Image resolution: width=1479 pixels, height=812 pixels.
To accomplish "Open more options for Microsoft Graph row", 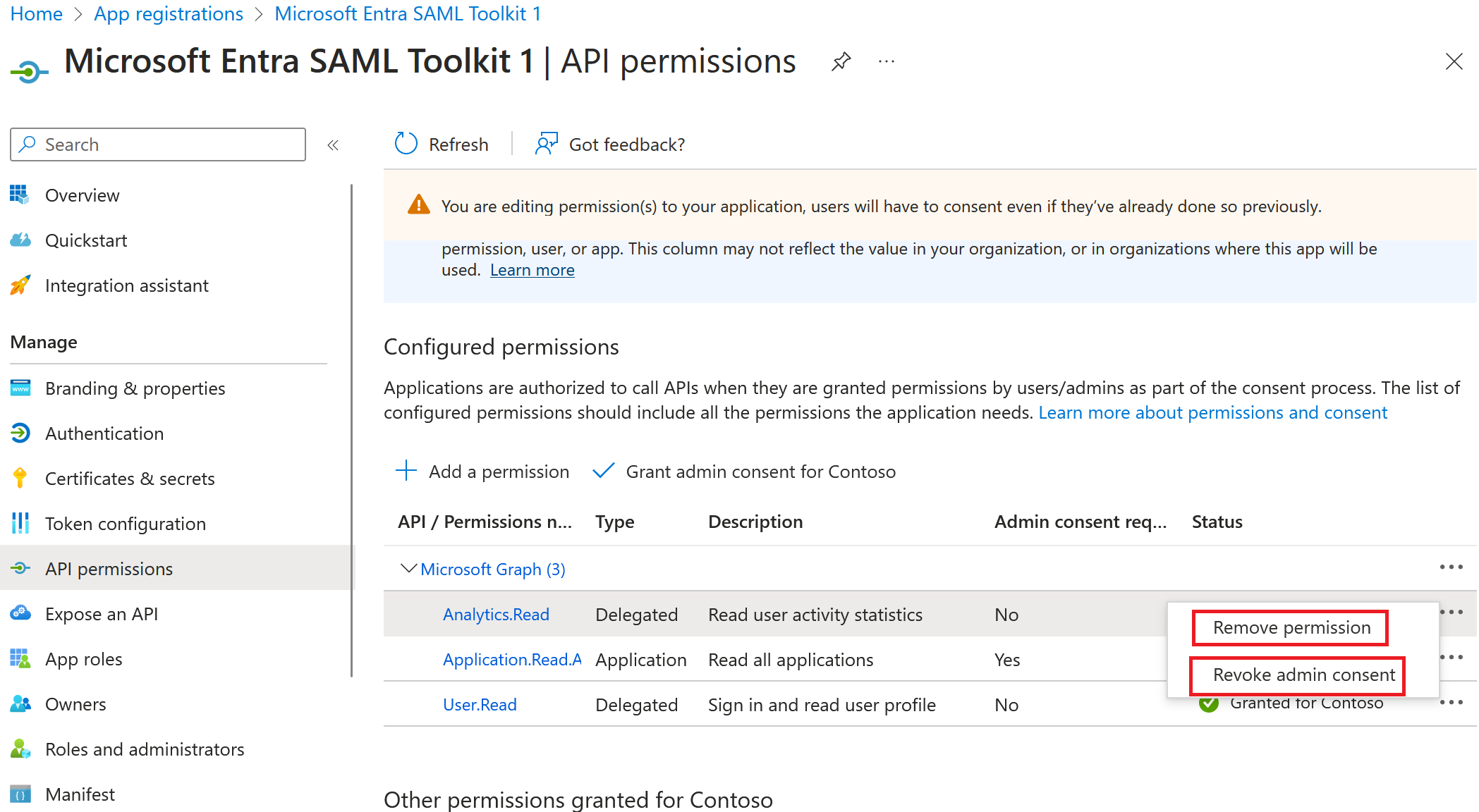I will [x=1451, y=567].
